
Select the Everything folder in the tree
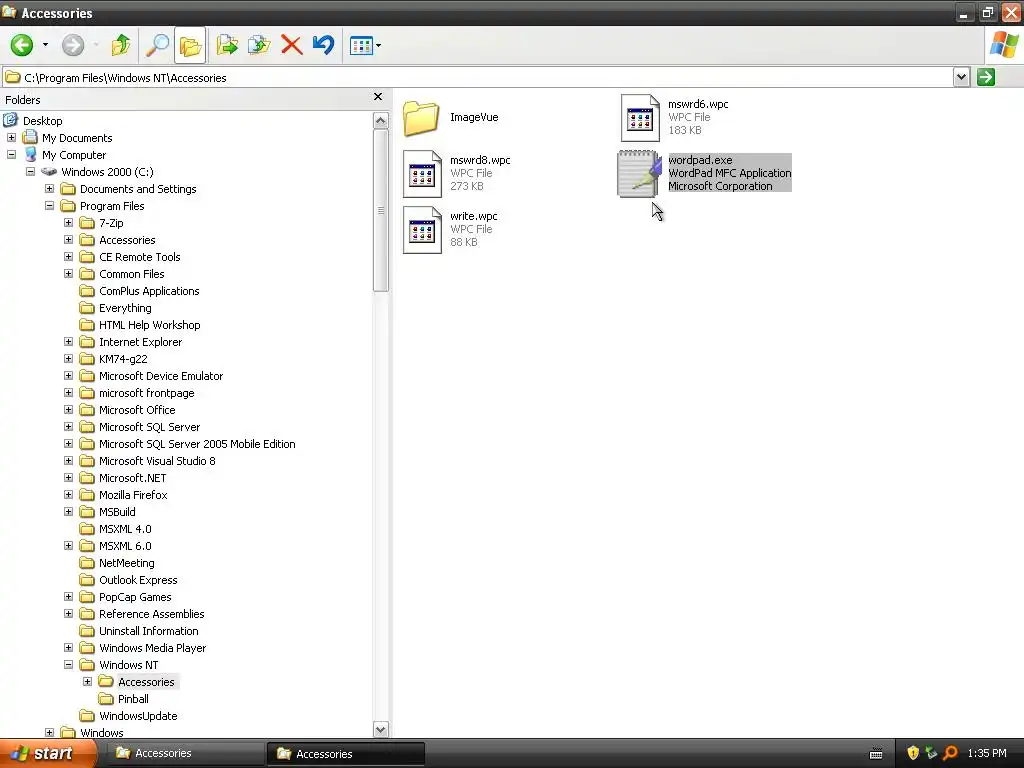coord(125,308)
